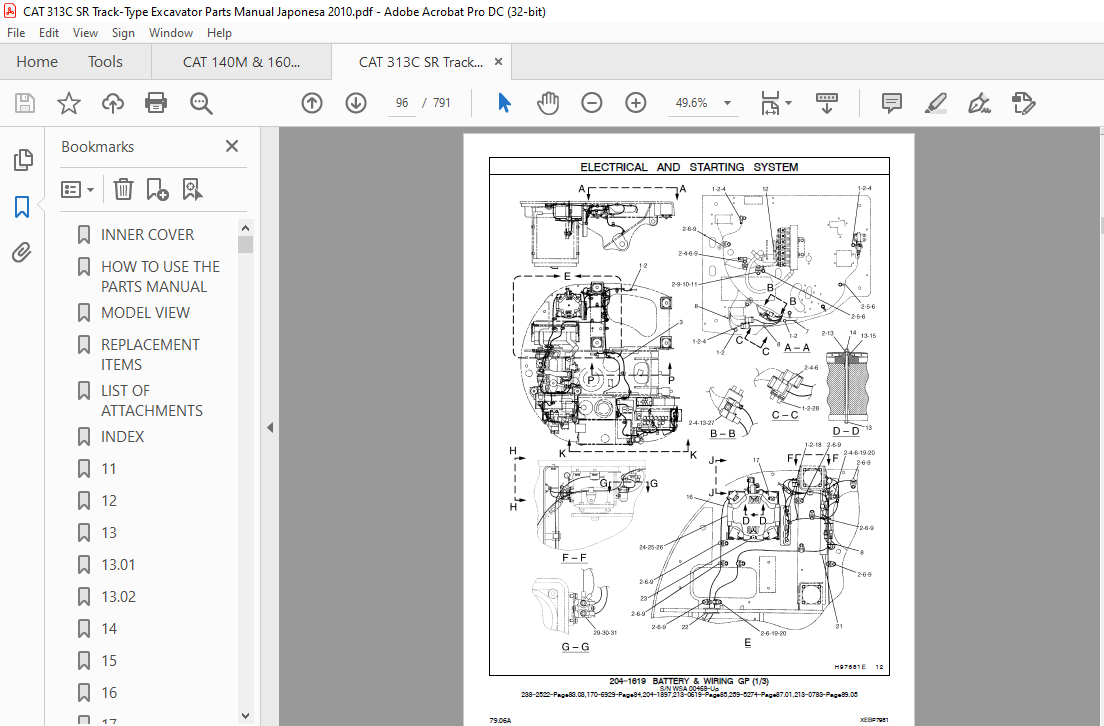Select bookmark 16
The image size is (1104, 726).
108,693
